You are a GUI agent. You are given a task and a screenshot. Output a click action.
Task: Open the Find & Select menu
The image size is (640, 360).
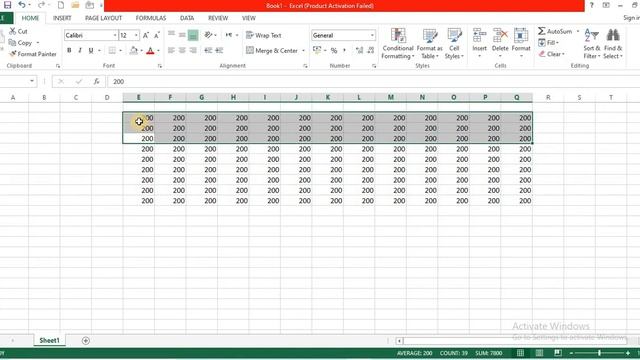(x=613, y=44)
